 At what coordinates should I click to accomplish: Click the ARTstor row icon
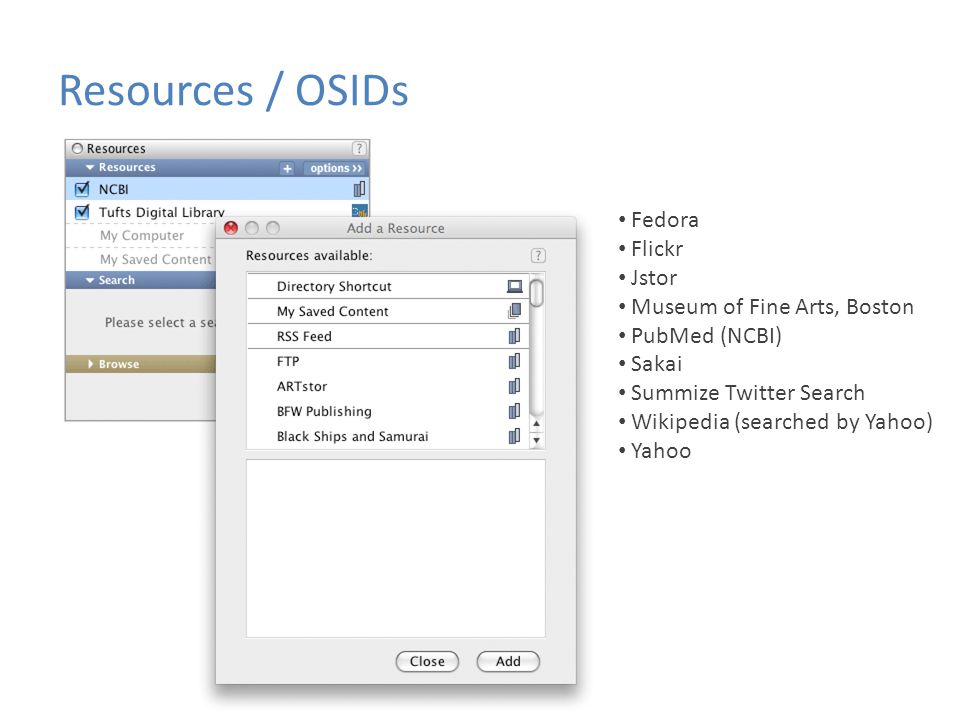click(x=514, y=386)
